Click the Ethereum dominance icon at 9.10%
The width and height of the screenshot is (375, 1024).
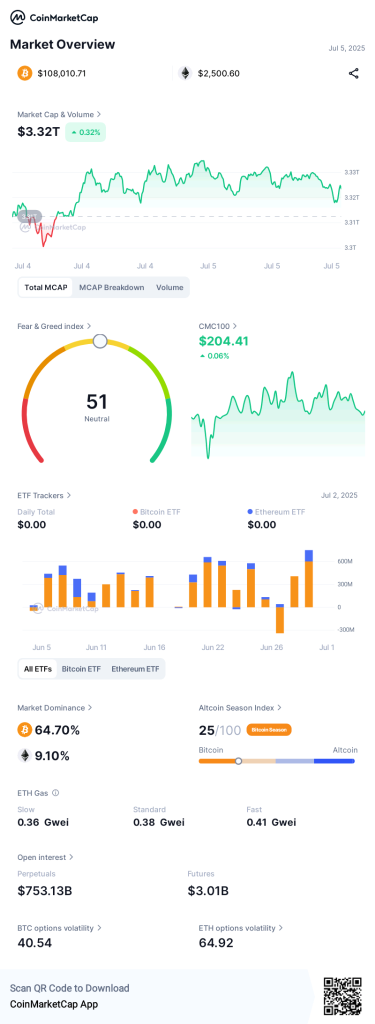(25, 756)
